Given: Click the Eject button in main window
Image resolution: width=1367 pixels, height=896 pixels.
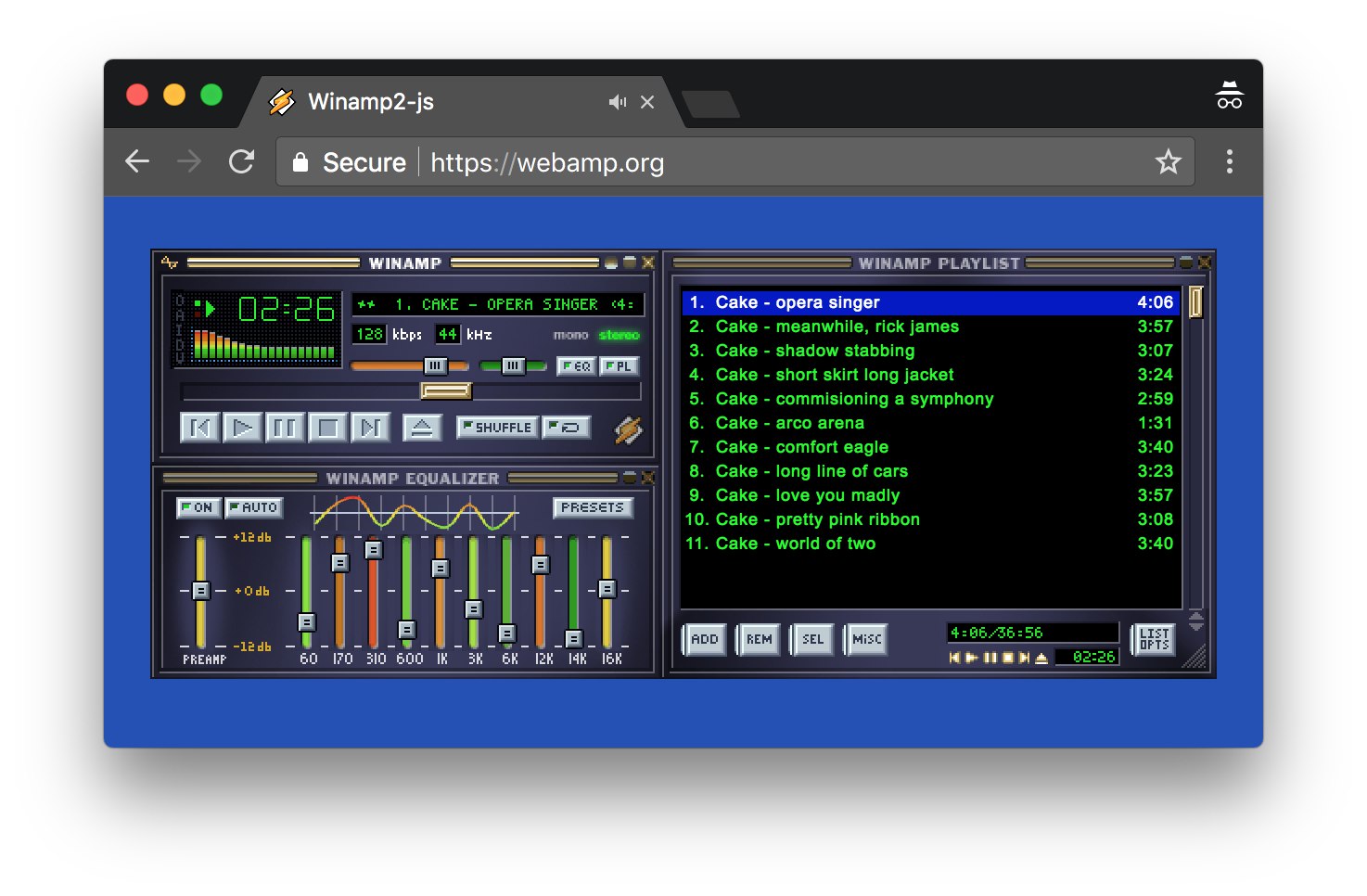Looking at the screenshot, I should [x=421, y=428].
